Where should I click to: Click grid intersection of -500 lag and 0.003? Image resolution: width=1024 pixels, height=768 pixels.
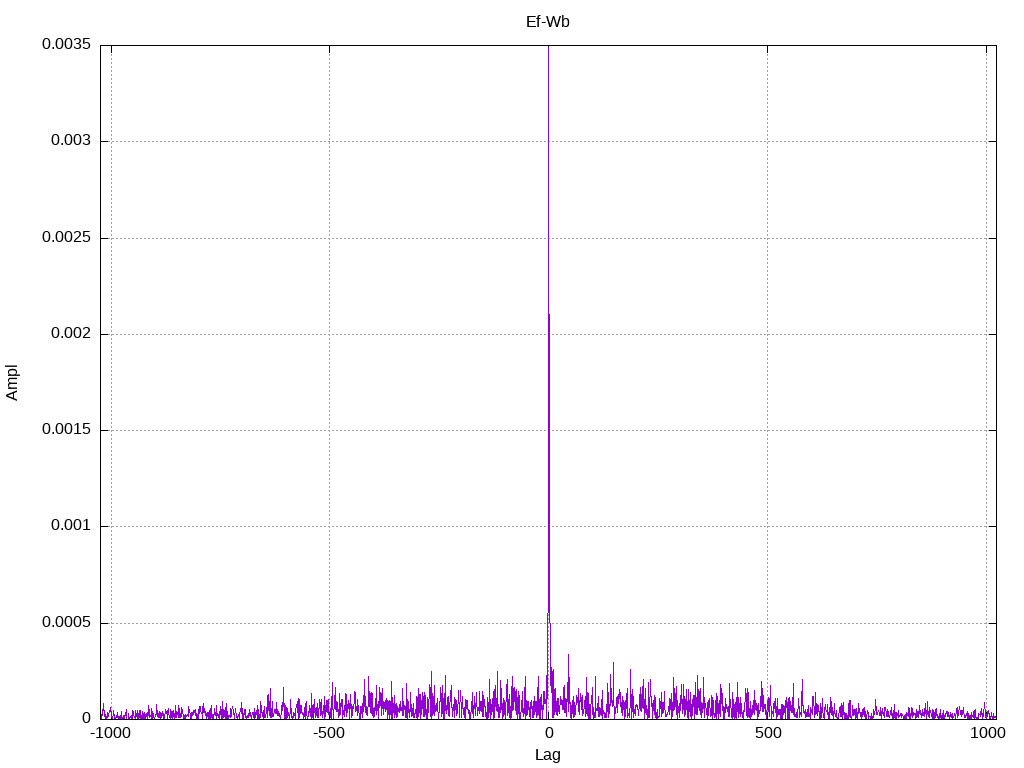coord(329,141)
